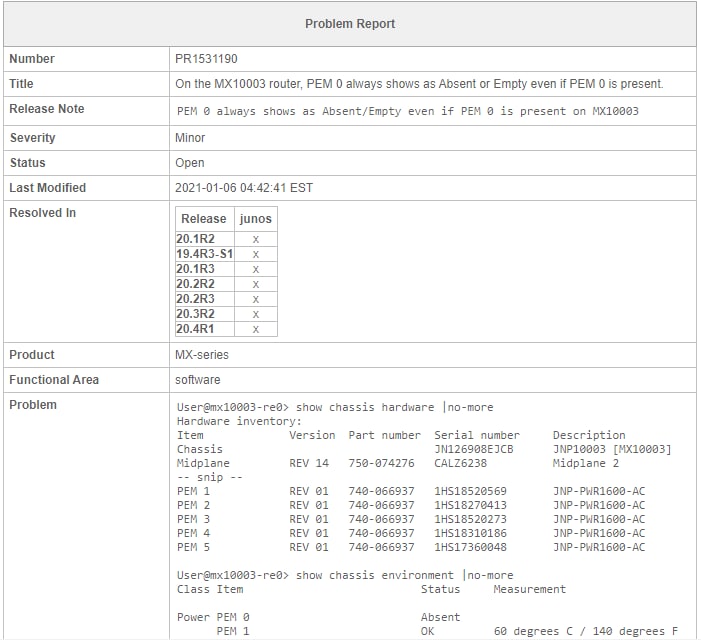Select the software functional area value
Screen dimensions: 701x640
click(x=198, y=380)
